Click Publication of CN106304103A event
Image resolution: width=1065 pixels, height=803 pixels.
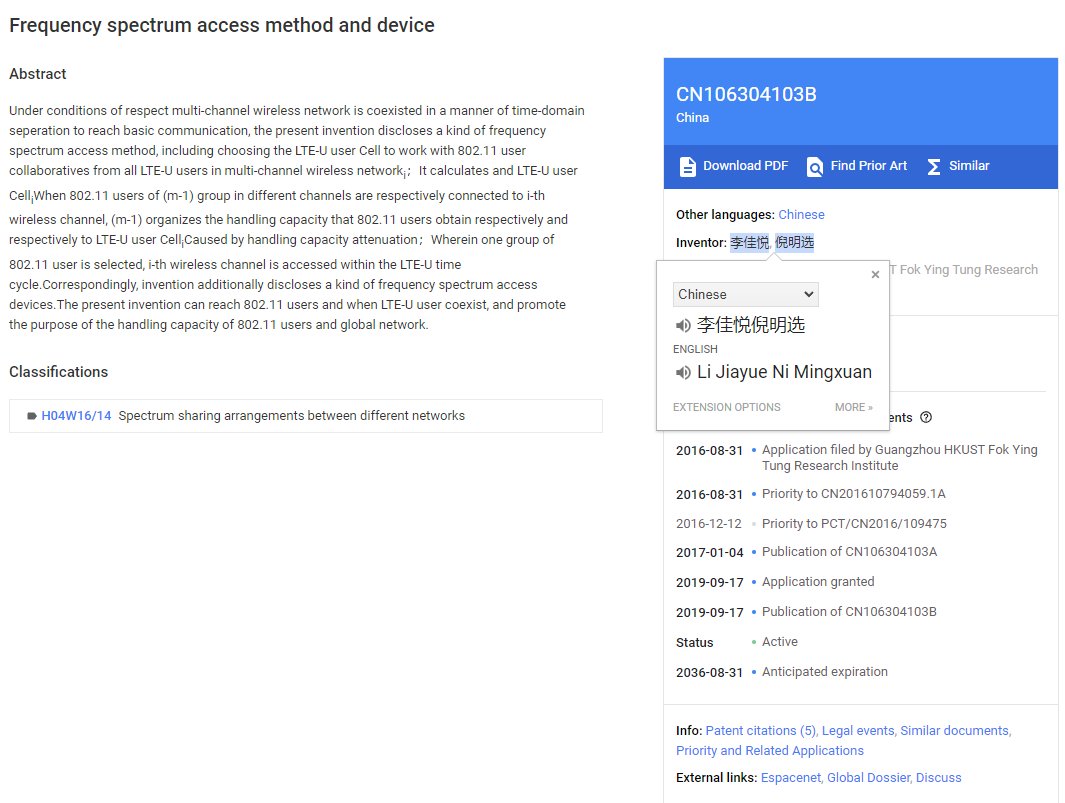[849, 552]
